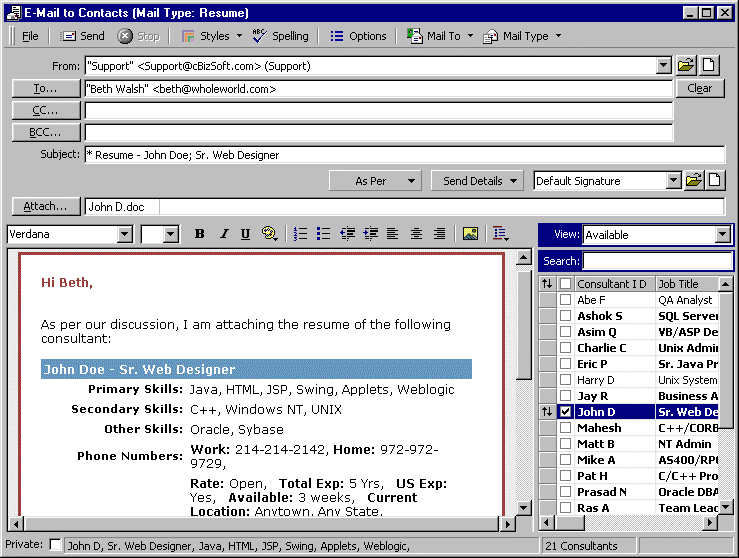Click message body vertical scrollbar thumb
This screenshot has width=739, height=558.
point(524,325)
